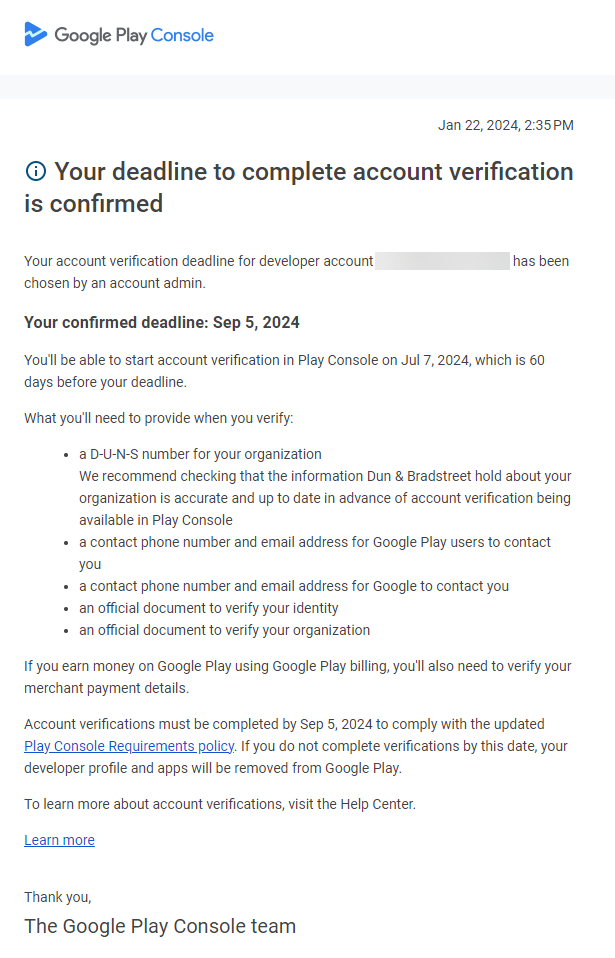This screenshot has width=615, height=958.
Task: Follow the Learn more link
Action: click(59, 840)
